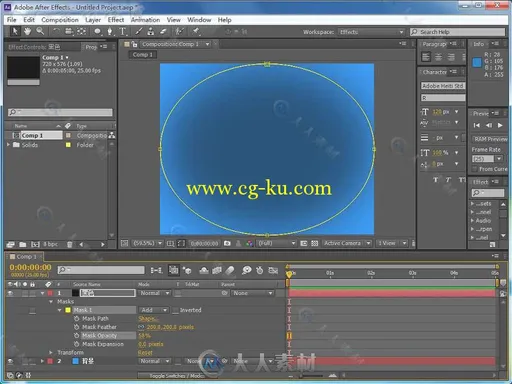This screenshot has width=512, height=384.
Task: Select the Roto Brush tool
Action: [179, 31]
